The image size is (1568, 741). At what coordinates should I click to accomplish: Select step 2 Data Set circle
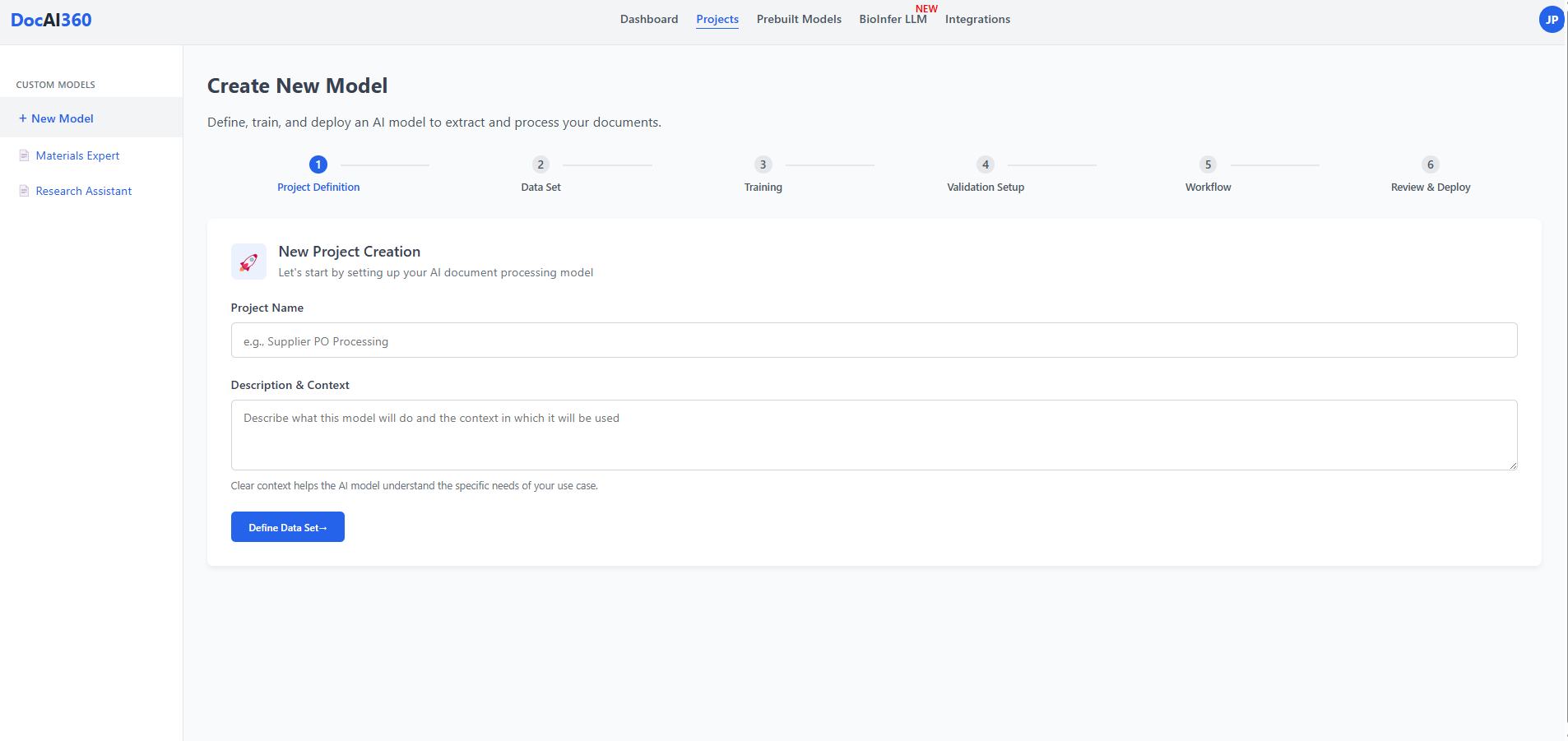coord(540,164)
